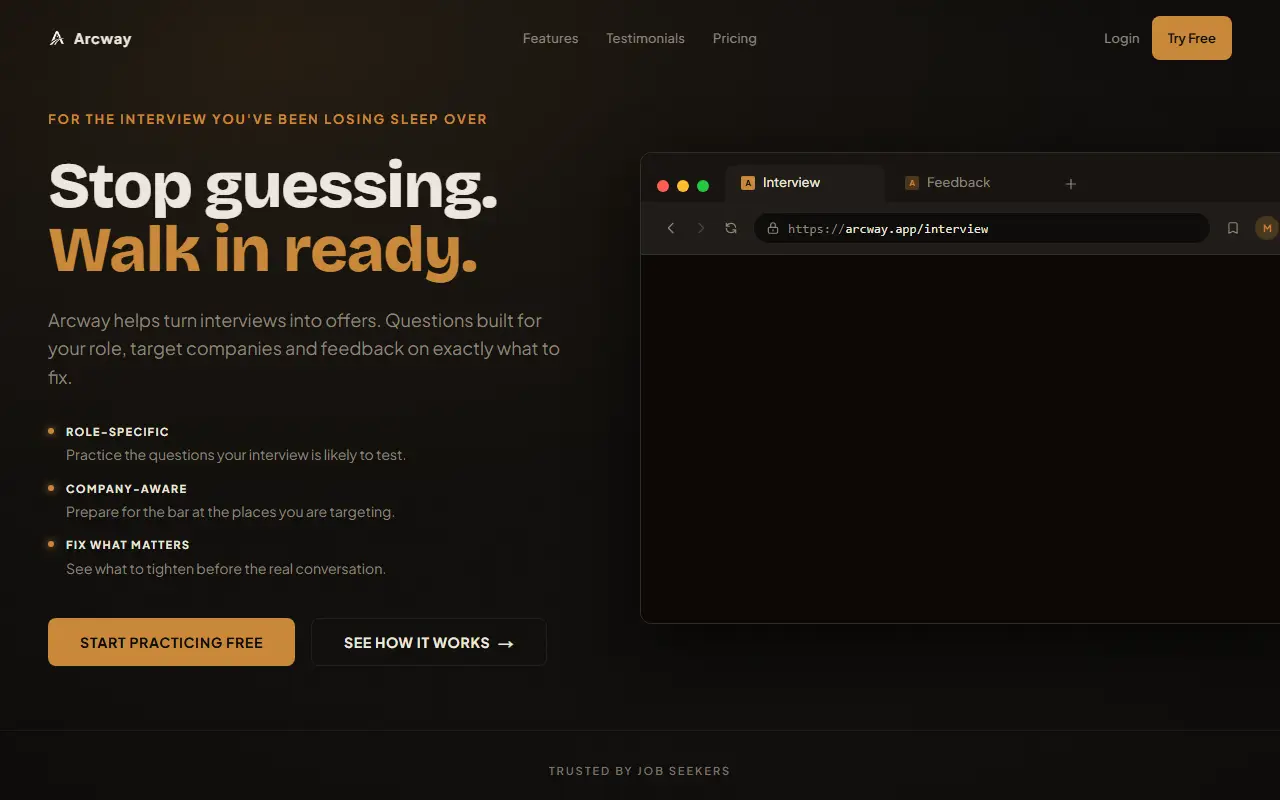Select the Interview tab
The width and height of the screenshot is (1280, 800).
tap(805, 183)
